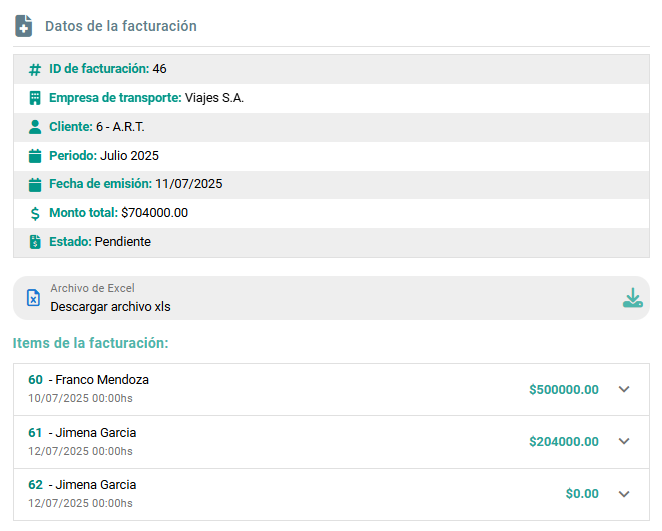Image resolution: width=662 pixels, height=531 pixels.
Task: Click the Excel file icon
Action: (x=33, y=298)
